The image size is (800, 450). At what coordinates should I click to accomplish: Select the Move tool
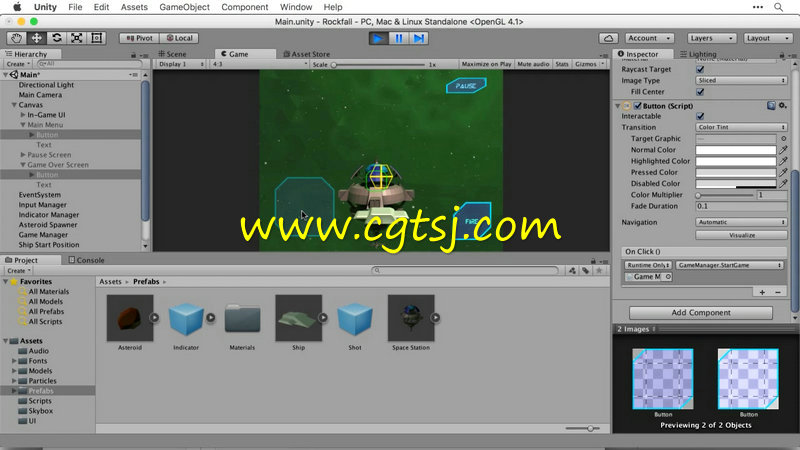37,38
